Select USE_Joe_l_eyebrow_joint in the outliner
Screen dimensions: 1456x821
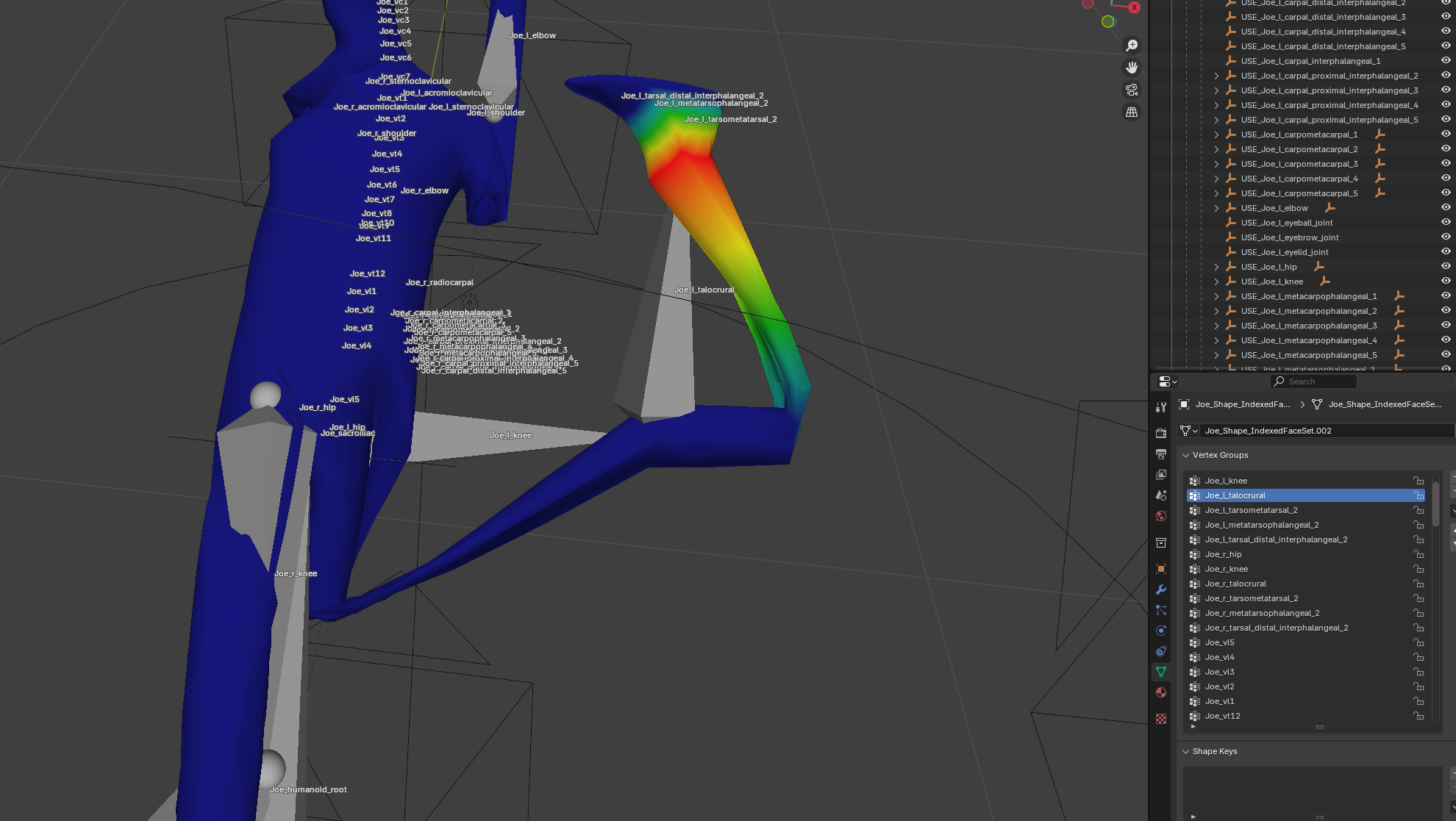click(1290, 237)
